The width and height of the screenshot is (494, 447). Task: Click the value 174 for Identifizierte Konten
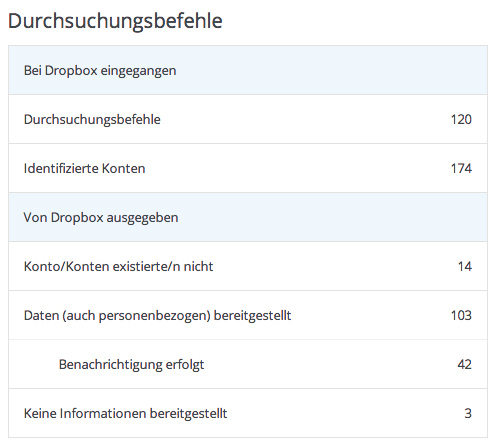[461, 168]
